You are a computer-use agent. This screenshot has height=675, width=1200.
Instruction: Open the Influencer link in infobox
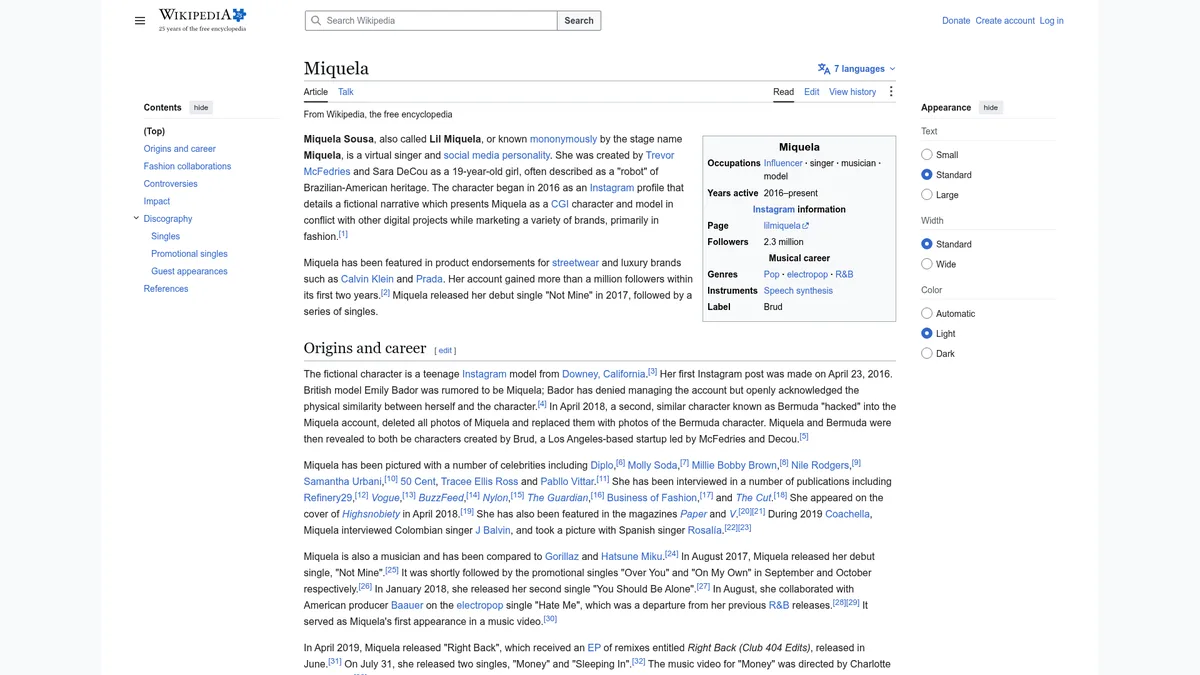(x=783, y=163)
